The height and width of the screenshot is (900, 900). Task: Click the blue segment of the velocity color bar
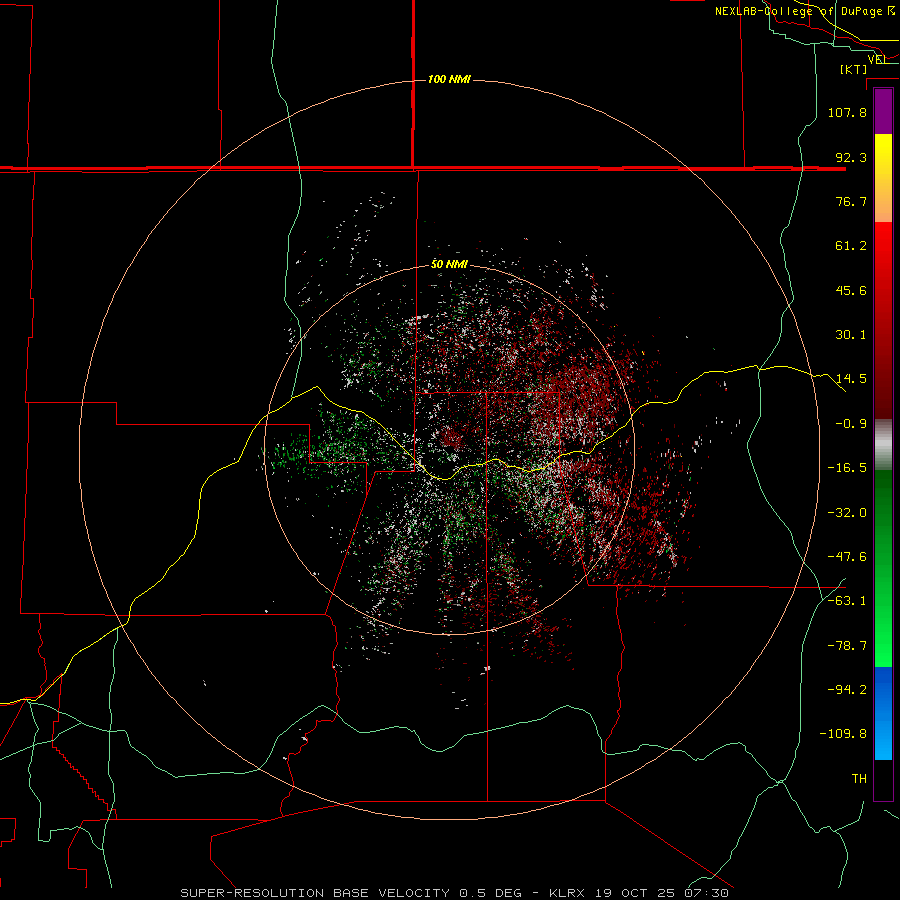pos(883,713)
